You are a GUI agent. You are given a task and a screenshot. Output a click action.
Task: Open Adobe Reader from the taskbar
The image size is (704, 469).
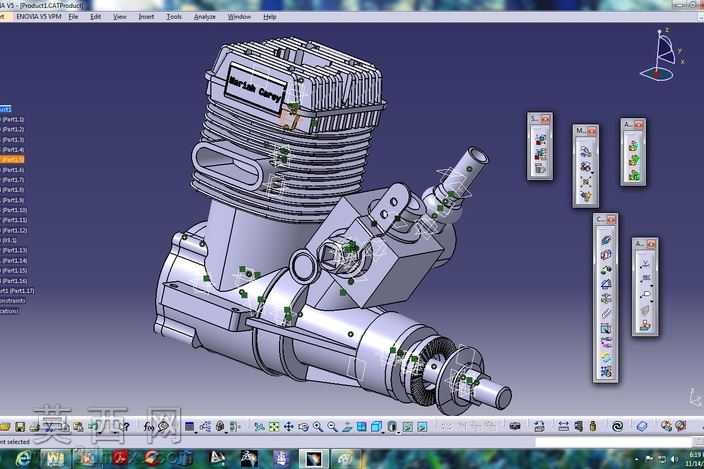pos(120,458)
